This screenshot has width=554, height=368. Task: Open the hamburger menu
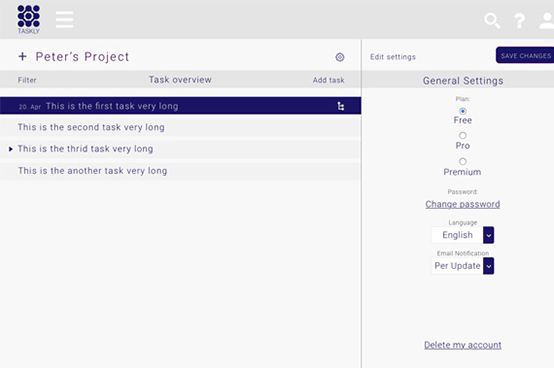point(64,19)
